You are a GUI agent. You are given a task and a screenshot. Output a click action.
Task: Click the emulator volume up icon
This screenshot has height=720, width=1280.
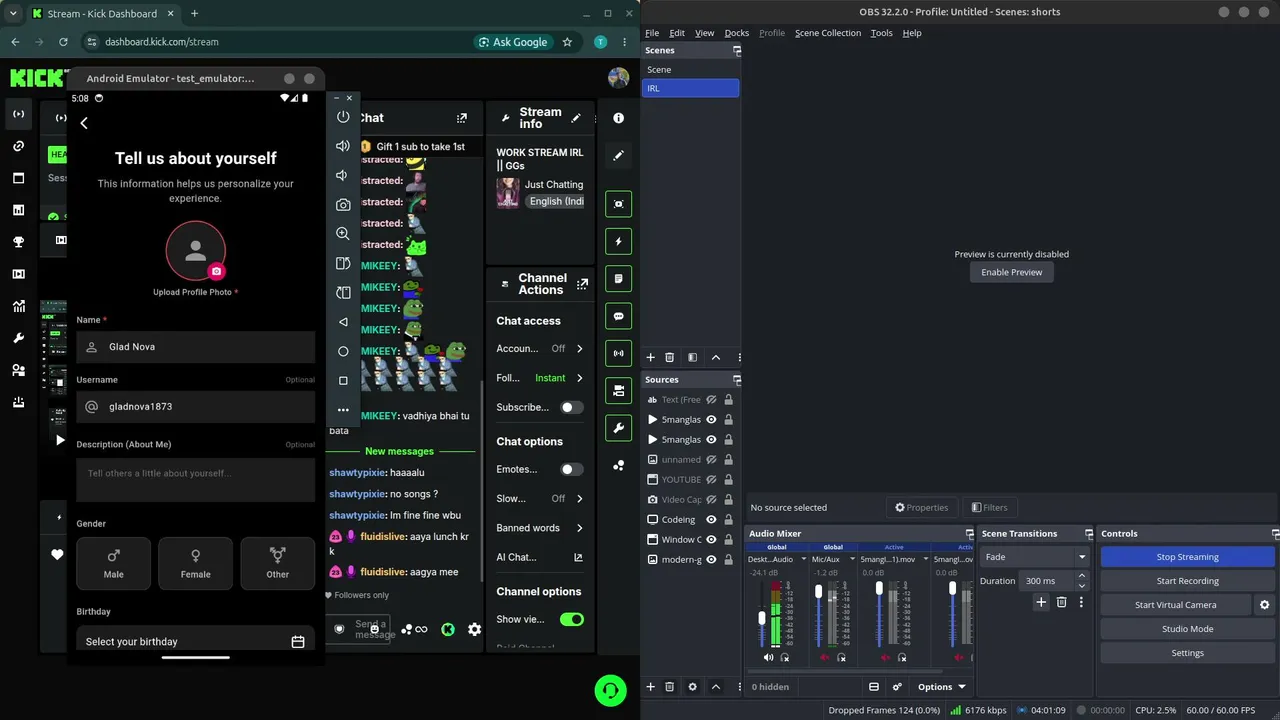343,146
